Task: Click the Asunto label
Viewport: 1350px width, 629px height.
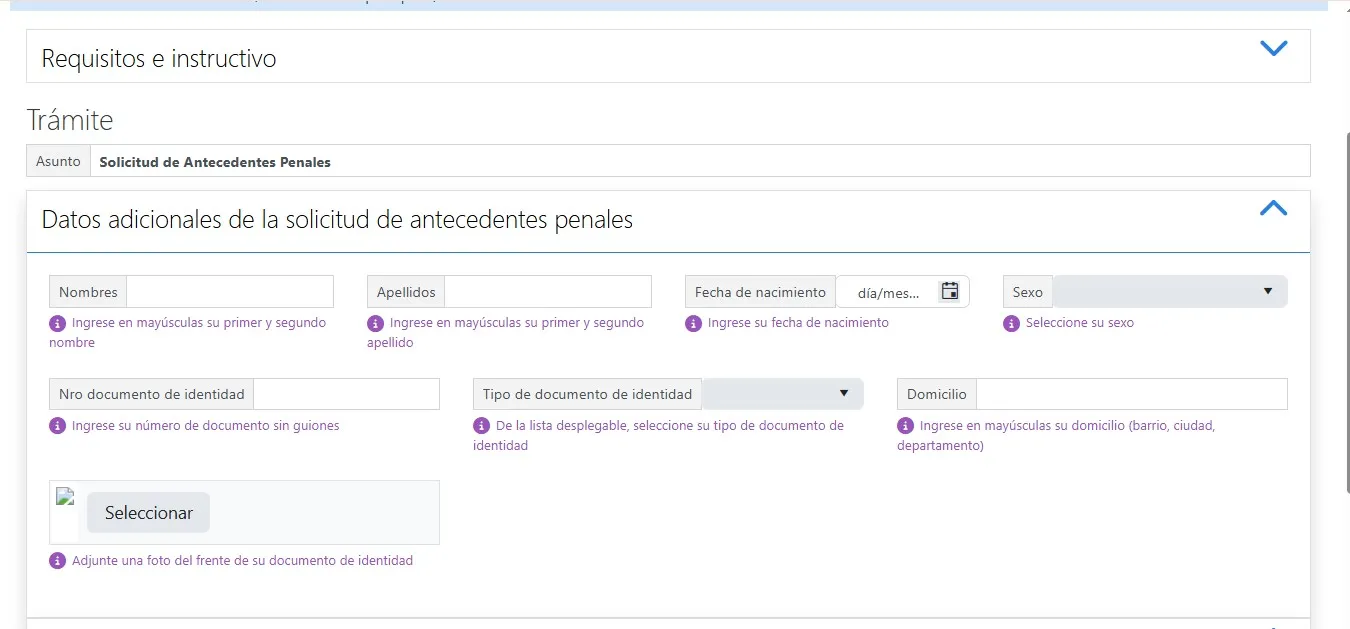Action: tap(58, 161)
